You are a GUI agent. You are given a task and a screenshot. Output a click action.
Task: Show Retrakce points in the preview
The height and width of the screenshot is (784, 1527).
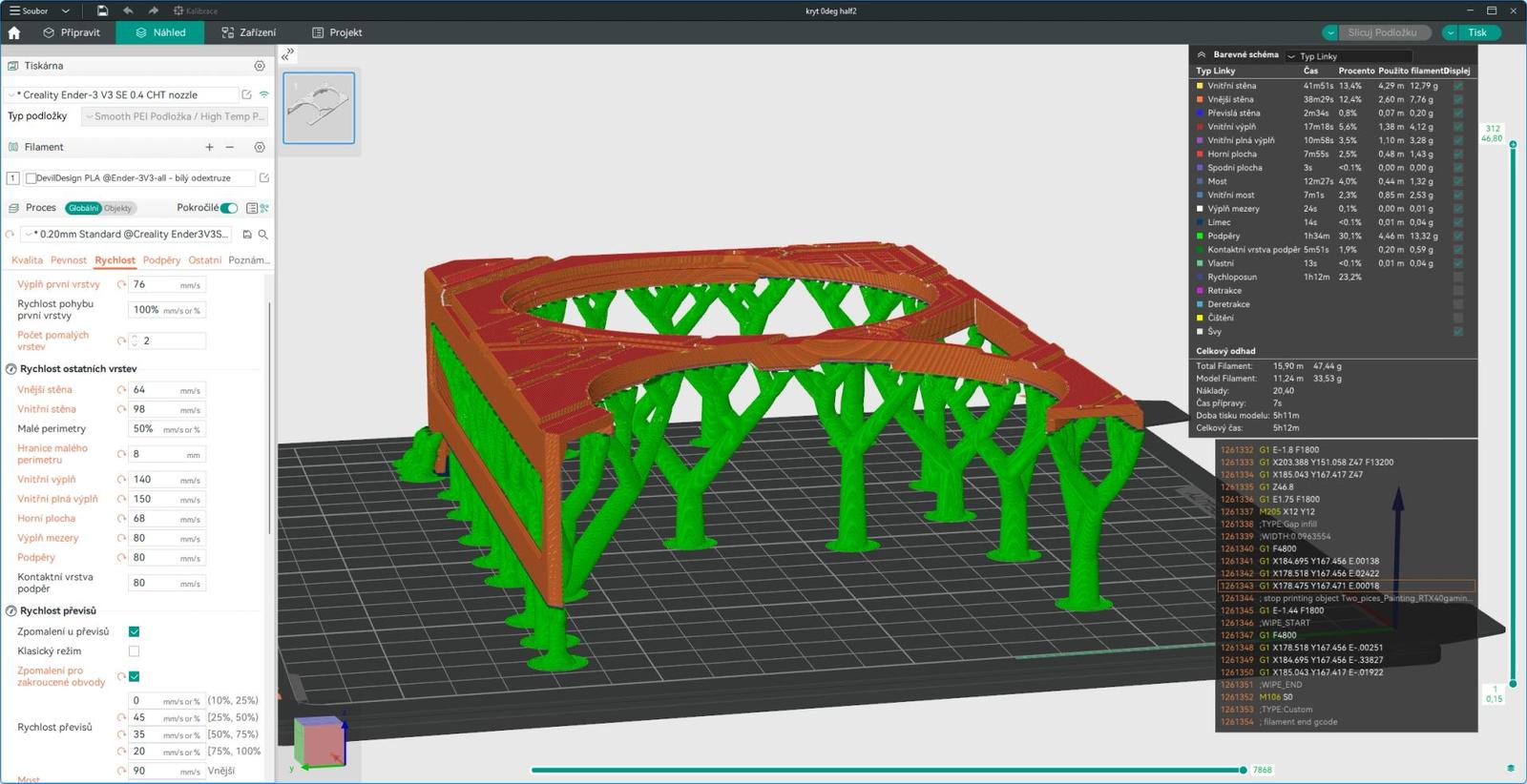pos(1458,291)
